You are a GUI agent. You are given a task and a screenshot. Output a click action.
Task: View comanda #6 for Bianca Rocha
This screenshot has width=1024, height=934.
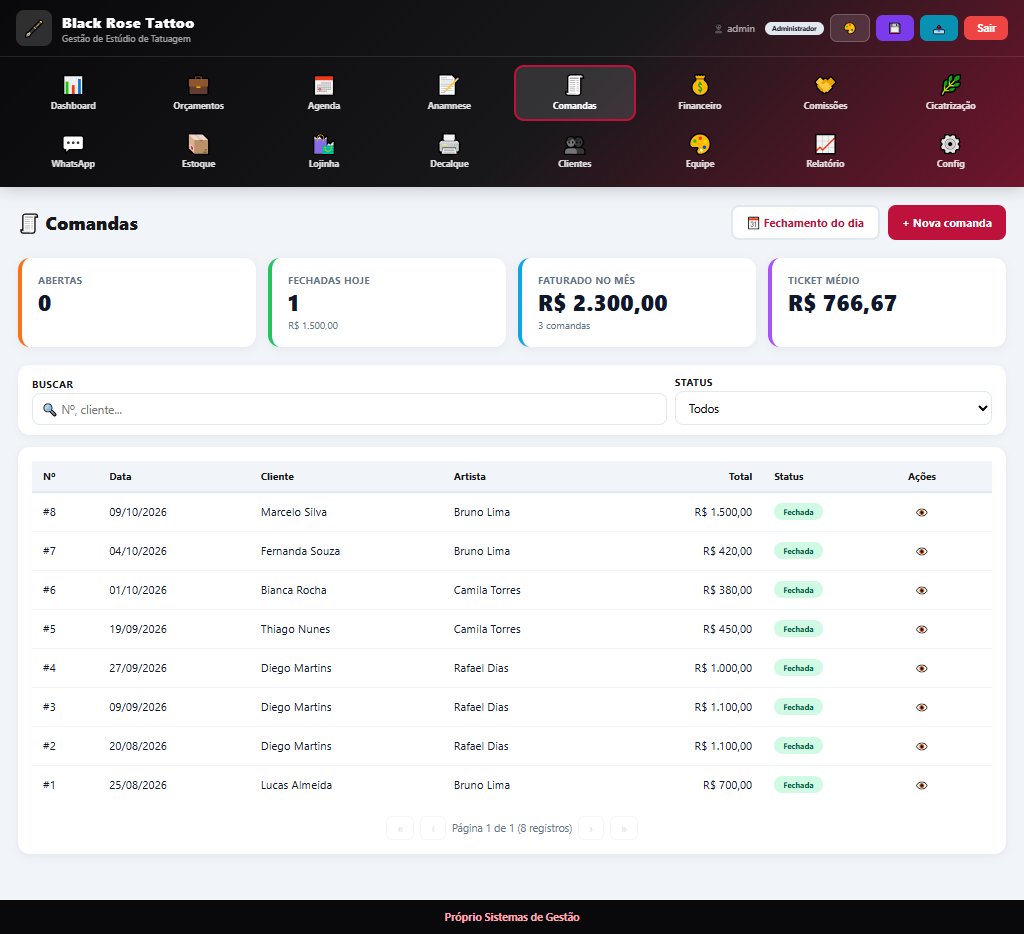point(921,590)
